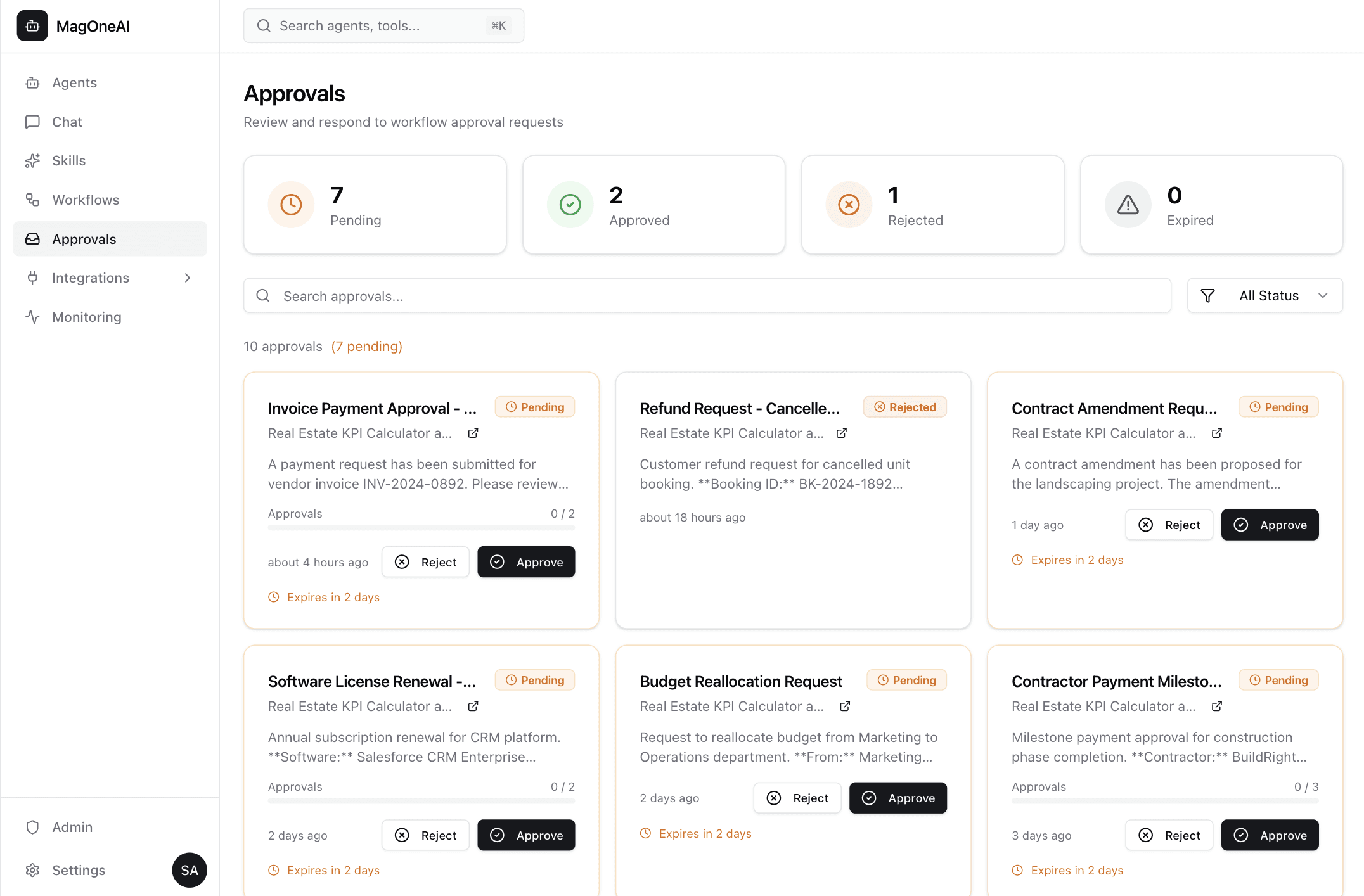This screenshot has height=896, width=1364.
Task: Click the Expired warning triangle icon
Action: point(1128,205)
